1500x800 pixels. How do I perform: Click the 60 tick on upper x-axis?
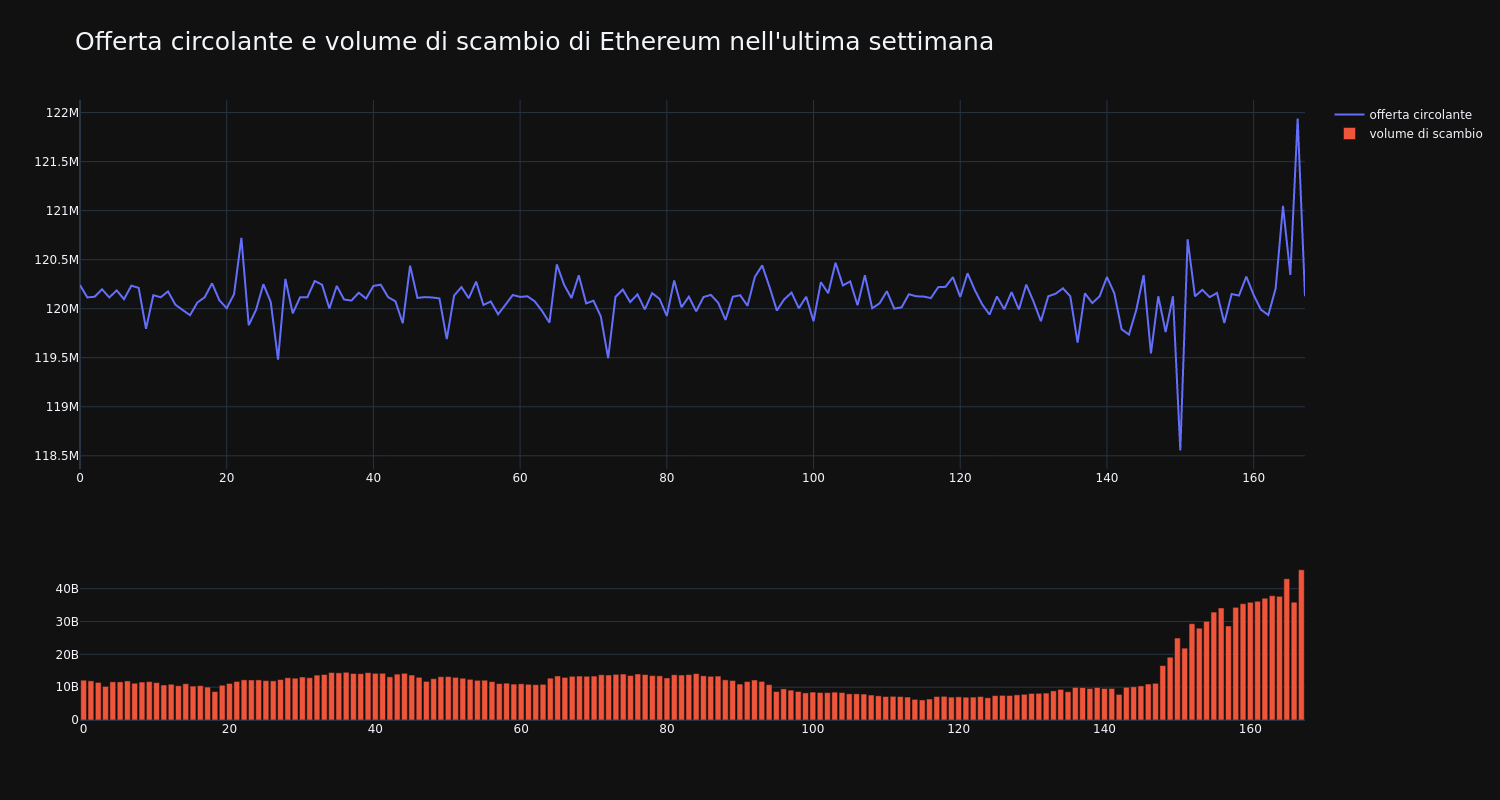[x=520, y=478]
